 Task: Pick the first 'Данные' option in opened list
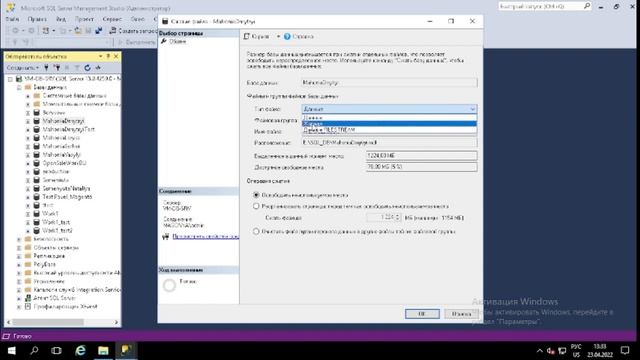389,118
